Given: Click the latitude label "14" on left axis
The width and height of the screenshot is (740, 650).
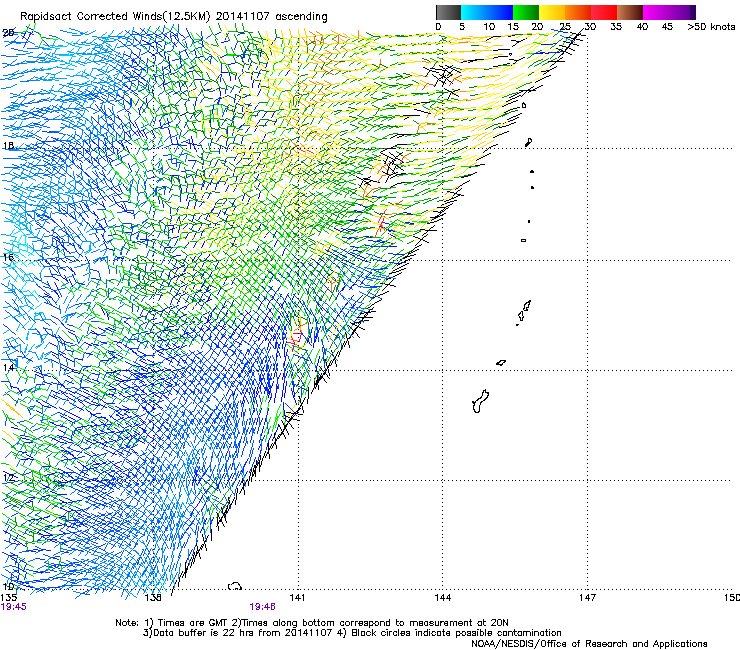Looking at the screenshot, I should click(x=8, y=368).
